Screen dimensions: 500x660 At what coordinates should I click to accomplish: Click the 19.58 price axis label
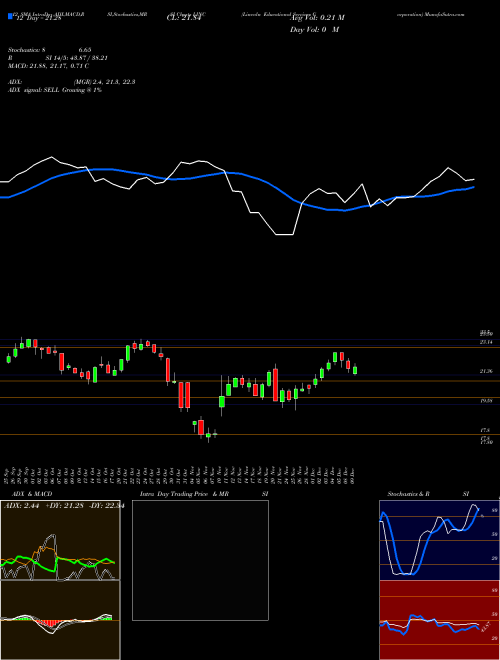click(x=486, y=401)
